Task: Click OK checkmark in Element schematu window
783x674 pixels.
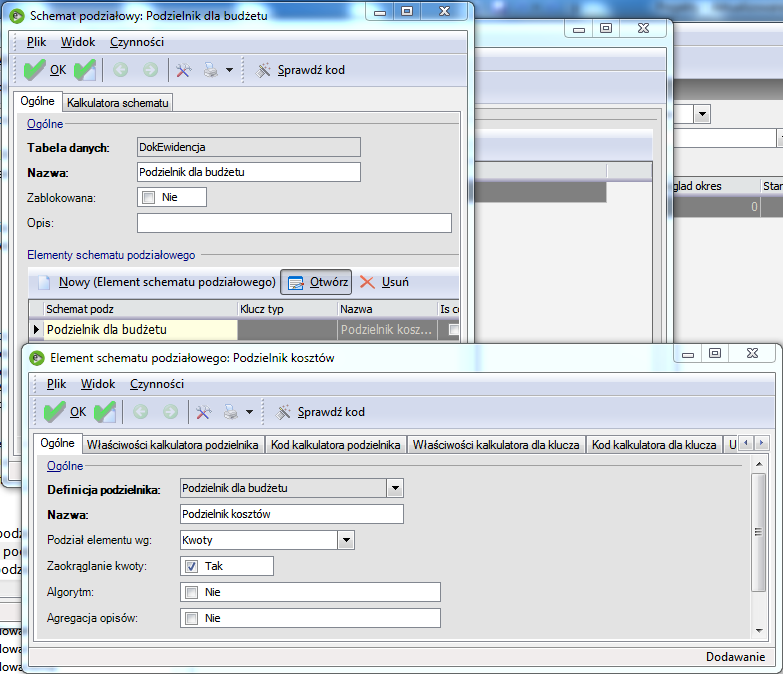Action: click(x=65, y=412)
